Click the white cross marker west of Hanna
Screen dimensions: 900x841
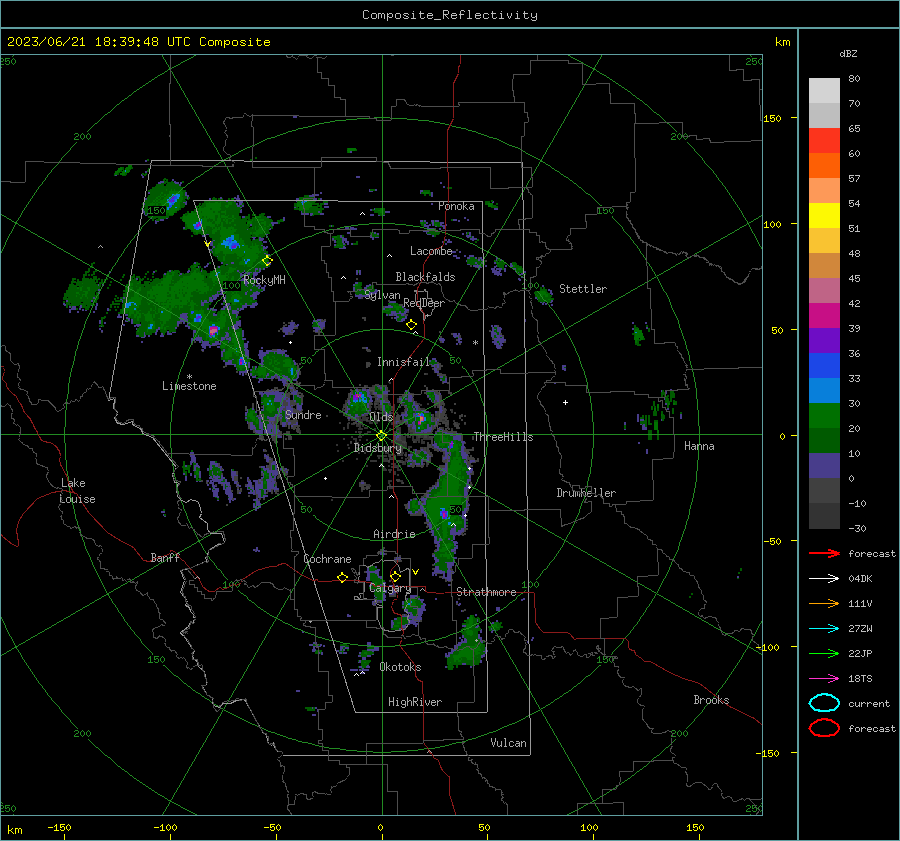coord(565,402)
